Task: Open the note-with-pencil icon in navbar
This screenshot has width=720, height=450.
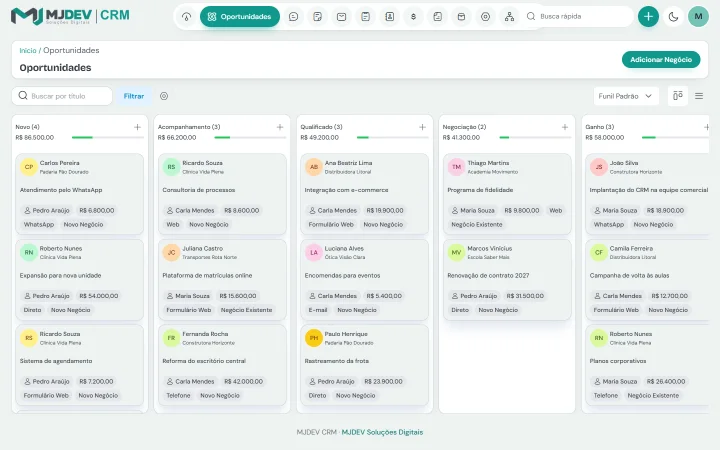Action: 317,17
